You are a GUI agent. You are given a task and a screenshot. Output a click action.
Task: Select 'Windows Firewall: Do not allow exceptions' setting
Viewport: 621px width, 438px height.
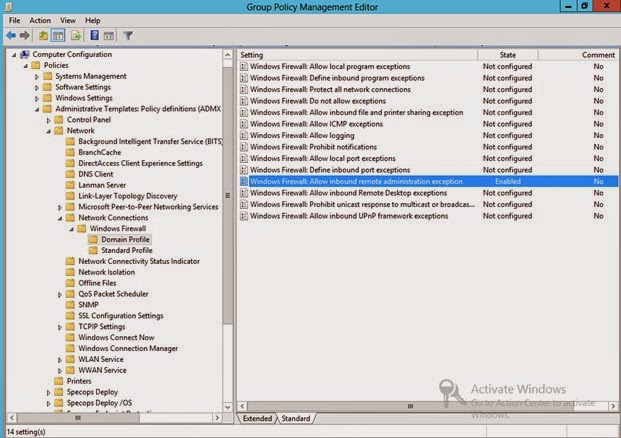tap(318, 101)
